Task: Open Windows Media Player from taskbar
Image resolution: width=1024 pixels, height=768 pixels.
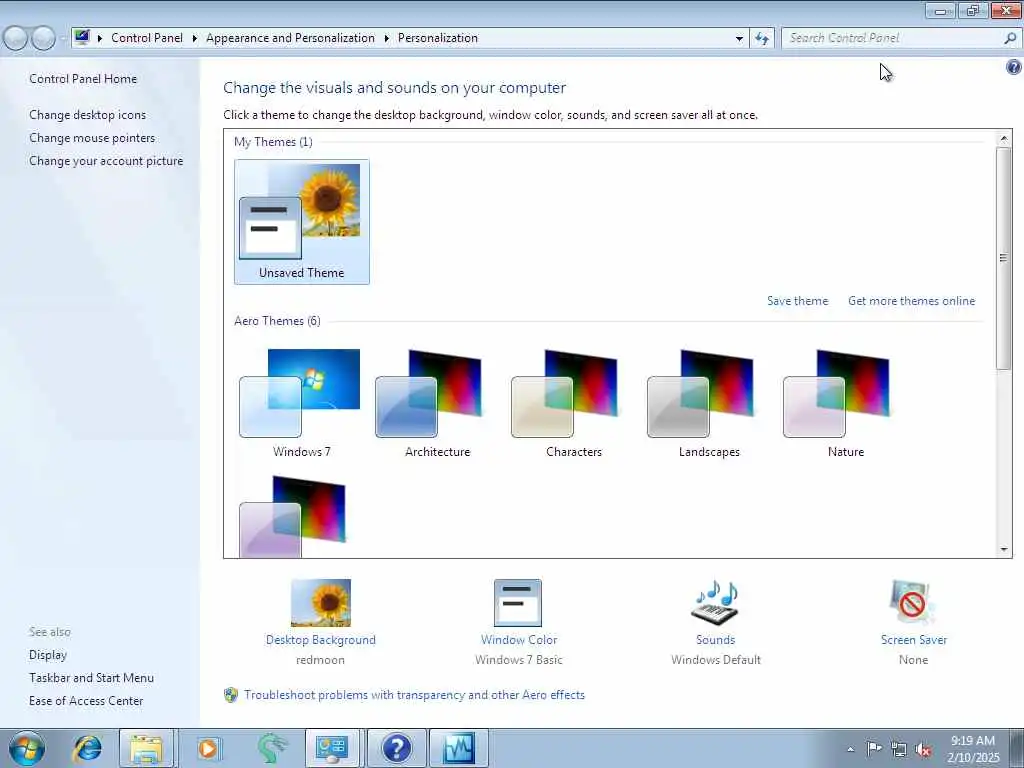Action: [x=208, y=748]
